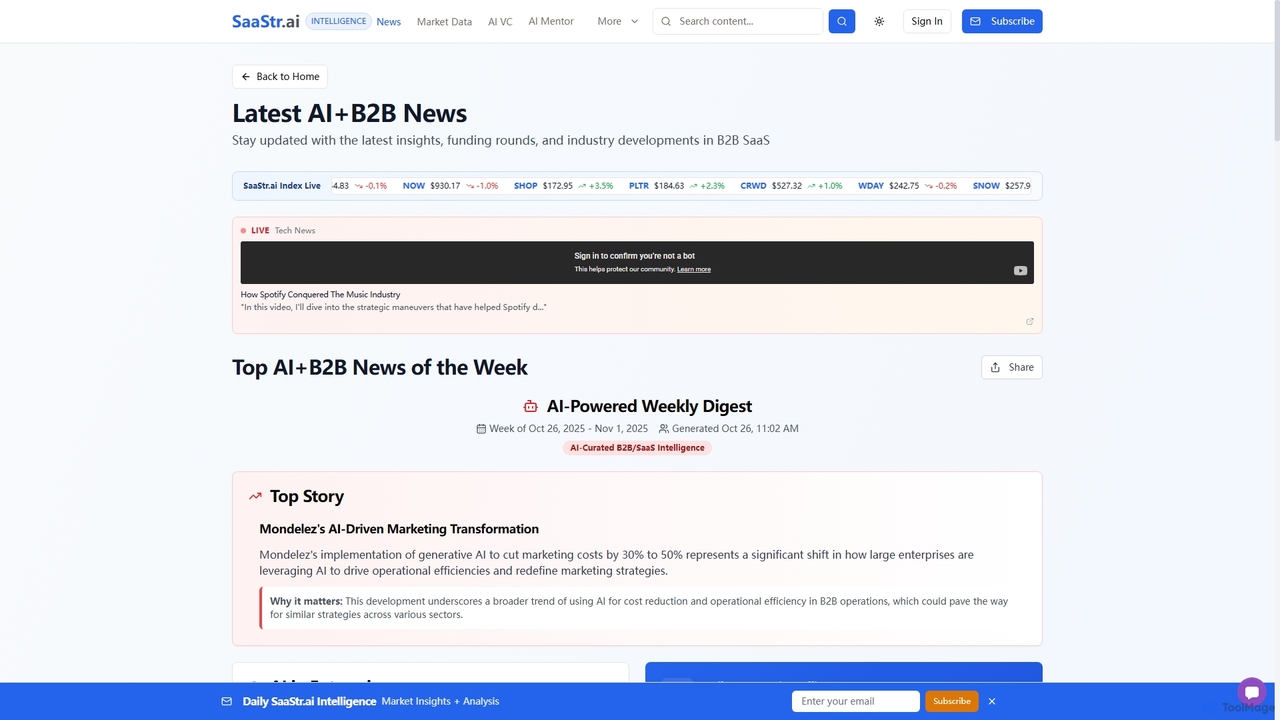Open the video via the external link icon

coord(1030,322)
